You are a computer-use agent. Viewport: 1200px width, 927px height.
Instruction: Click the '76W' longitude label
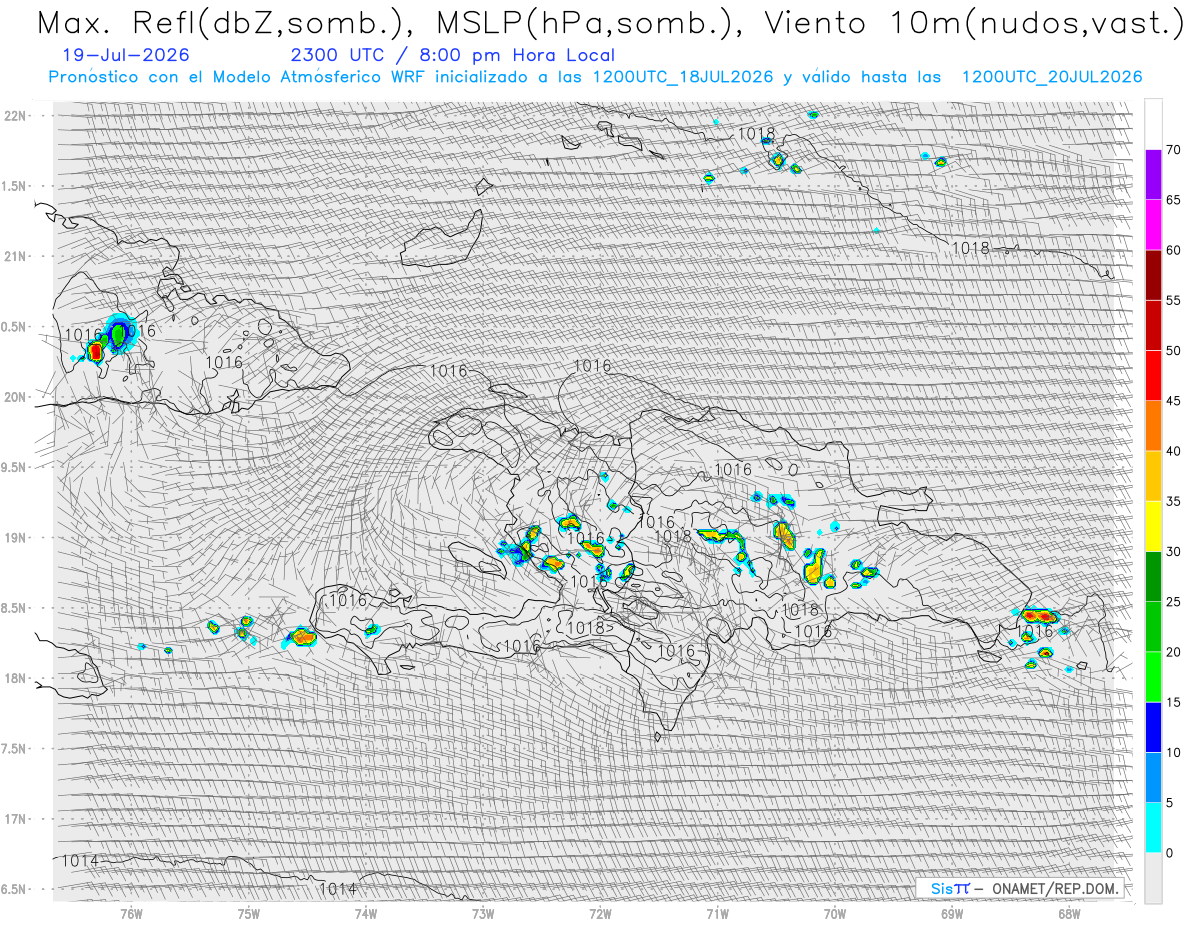coord(131,913)
